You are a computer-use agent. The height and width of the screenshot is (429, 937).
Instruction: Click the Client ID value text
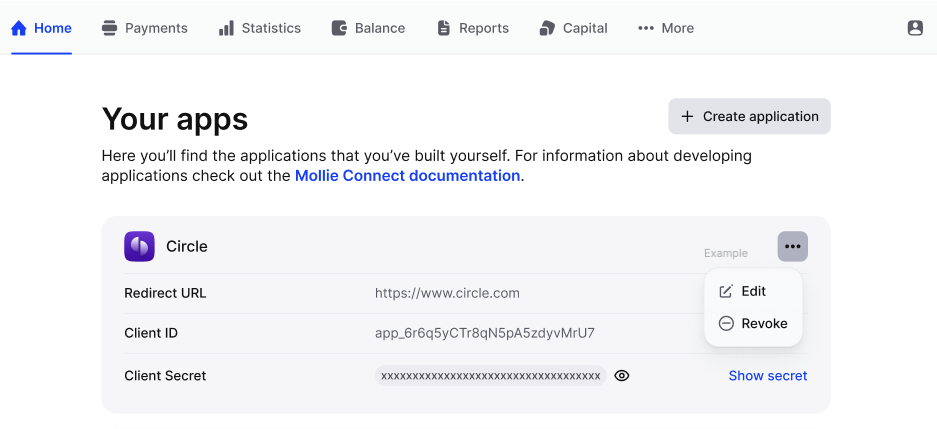[485, 333]
